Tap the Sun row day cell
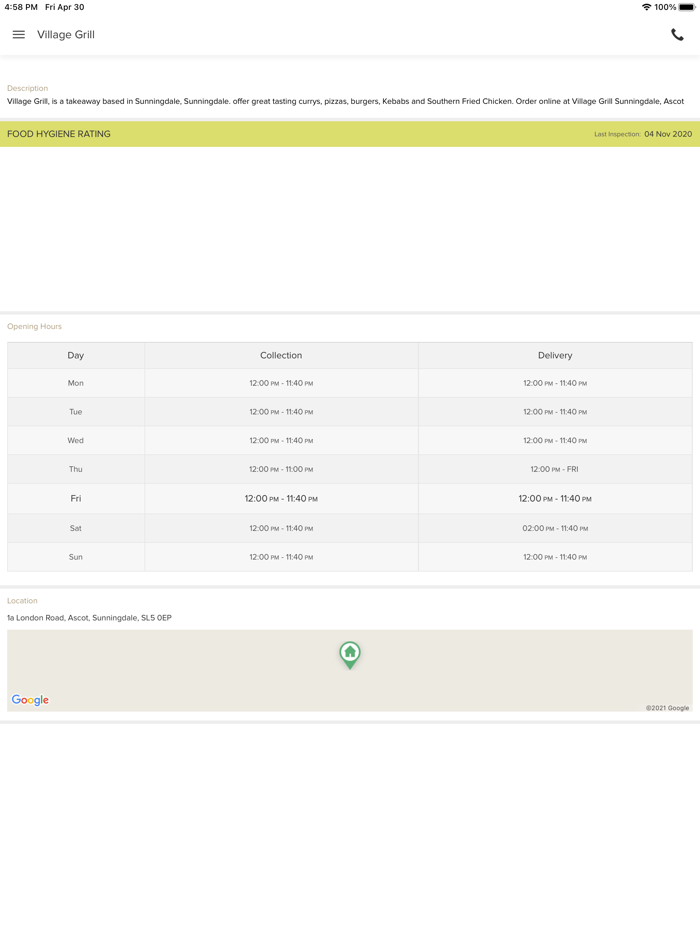The width and height of the screenshot is (700, 934). click(76, 557)
